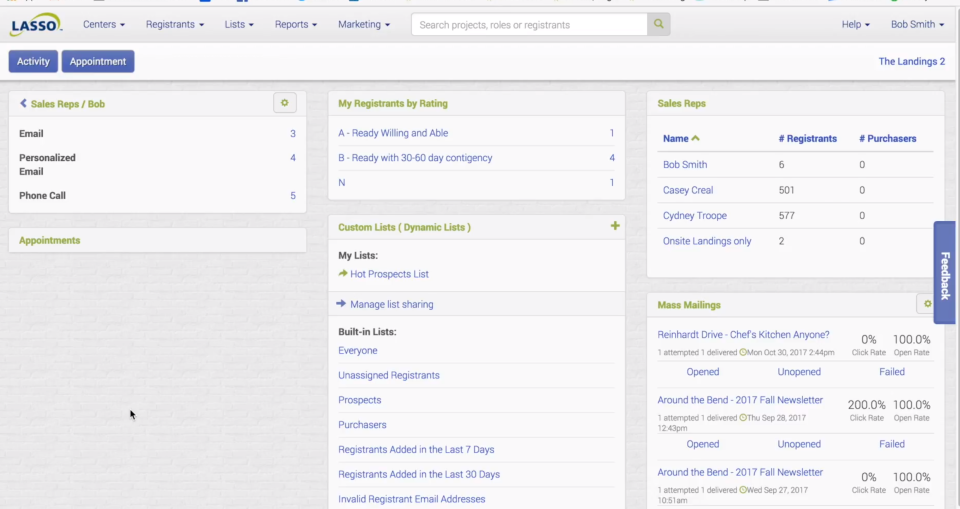The image size is (960, 509).
Task: Click in the search projects field
Action: click(529, 25)
